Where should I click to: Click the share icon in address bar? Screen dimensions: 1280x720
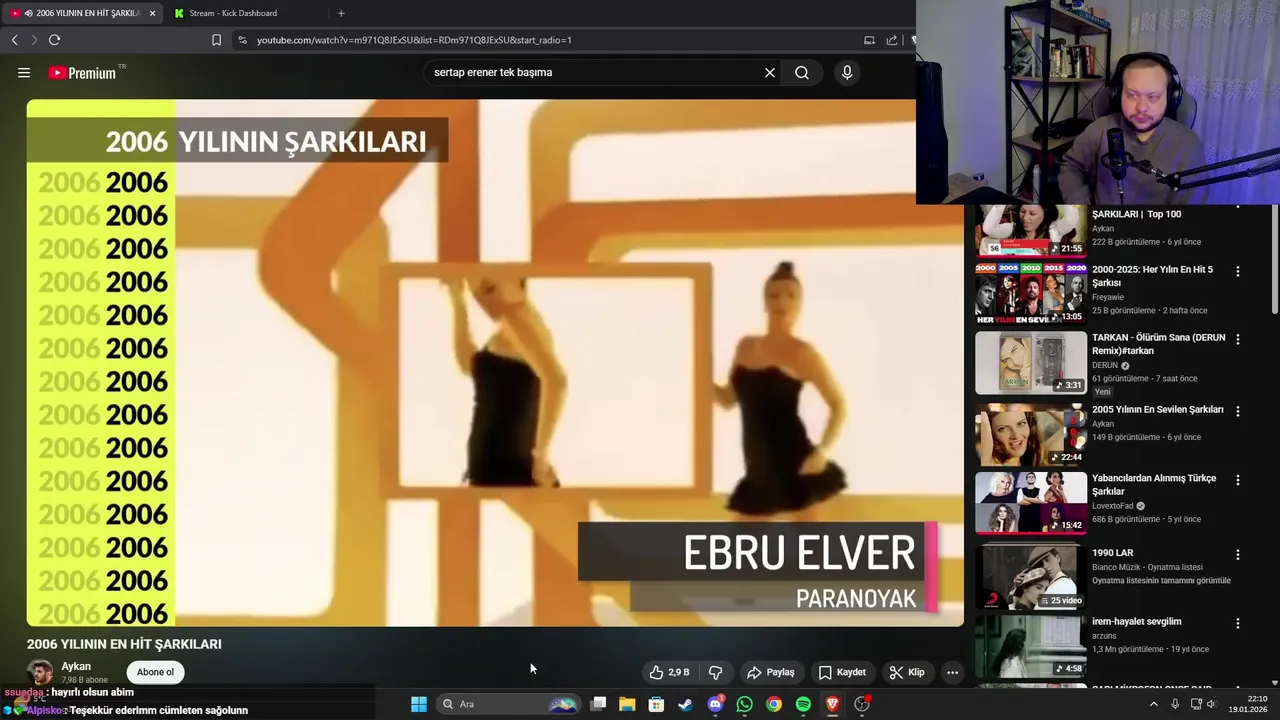(892, 40)
